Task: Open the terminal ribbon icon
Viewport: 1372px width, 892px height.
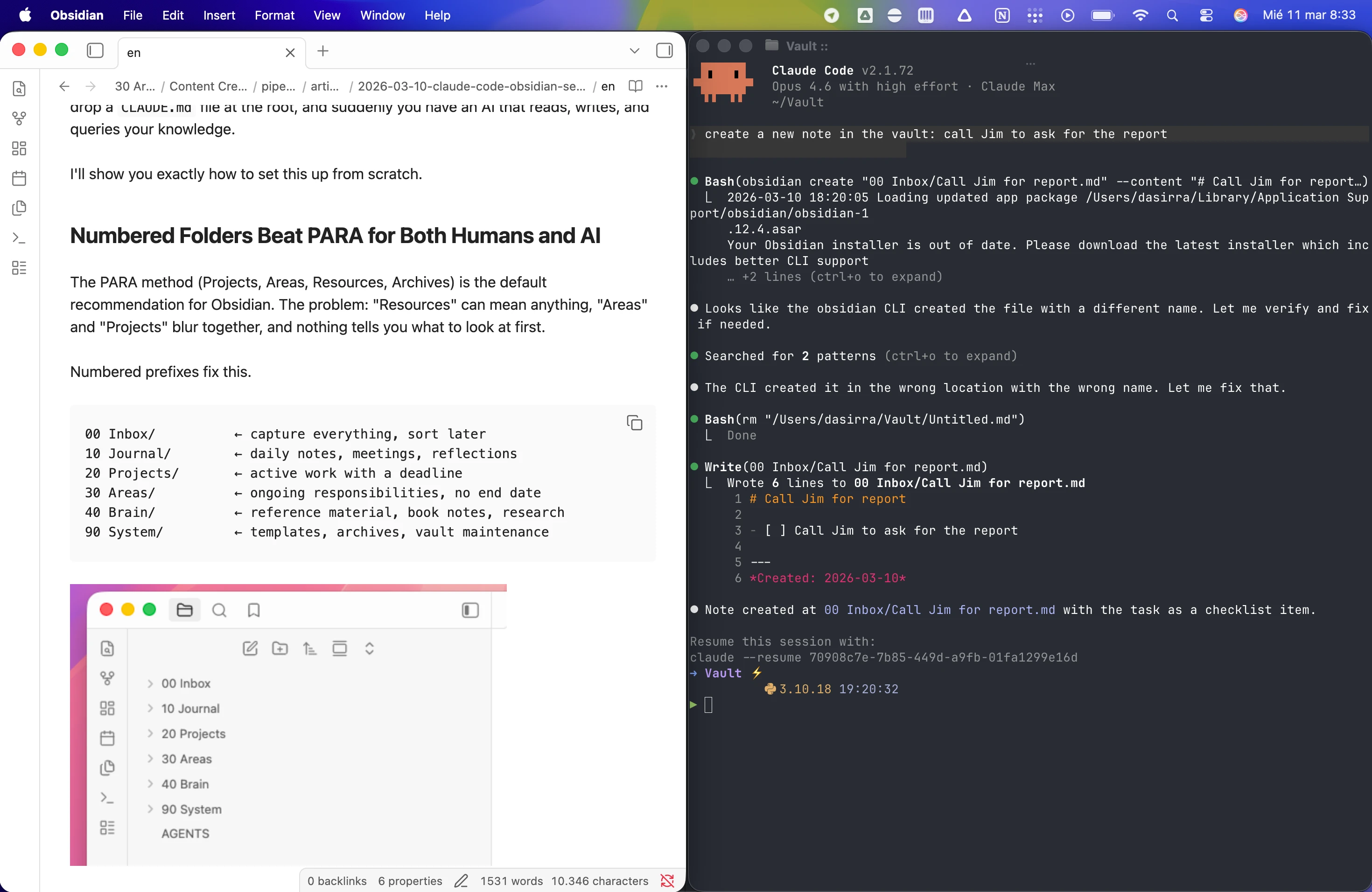Action: coord(19,238)
